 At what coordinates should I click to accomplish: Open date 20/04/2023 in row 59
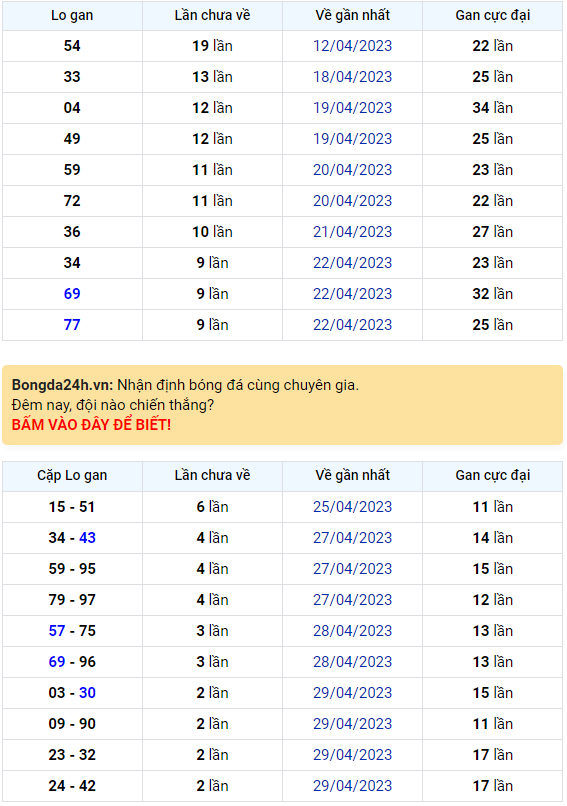(x=353, y=170)
